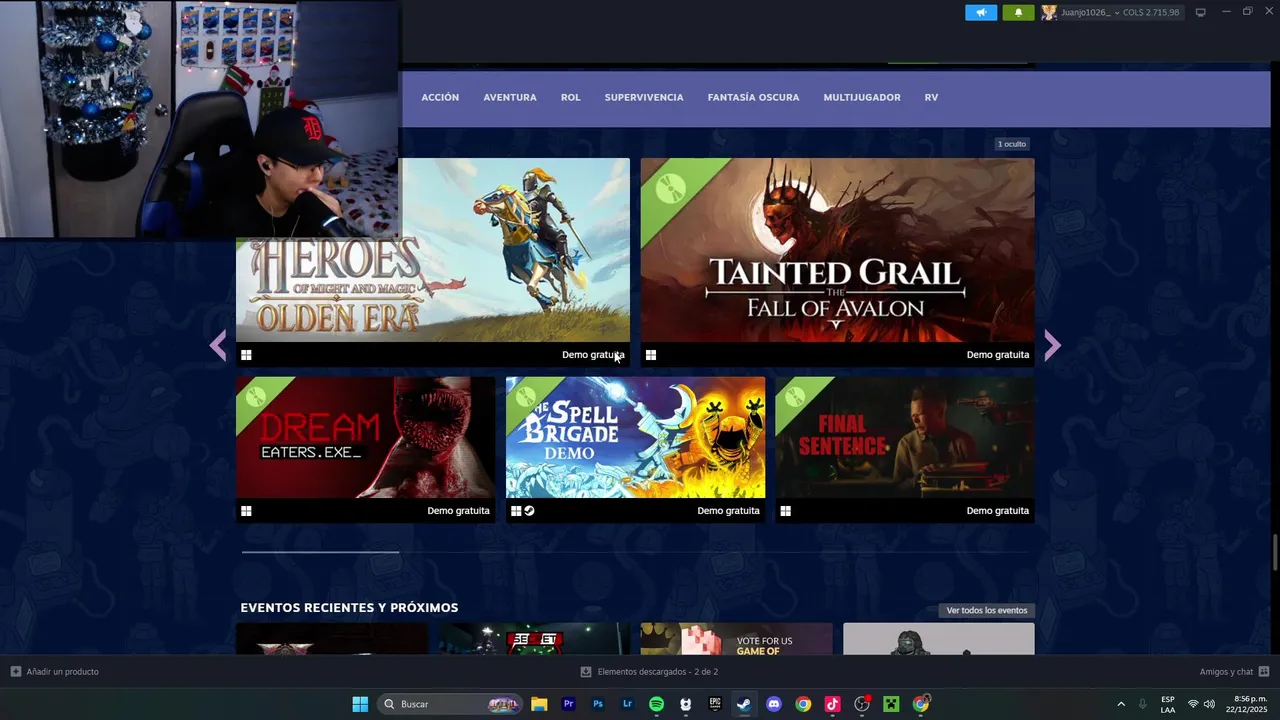The image size is (1280, 720).
Task: Open 'Elementos descargados - 2 de 2'
Action: (649, 672)
